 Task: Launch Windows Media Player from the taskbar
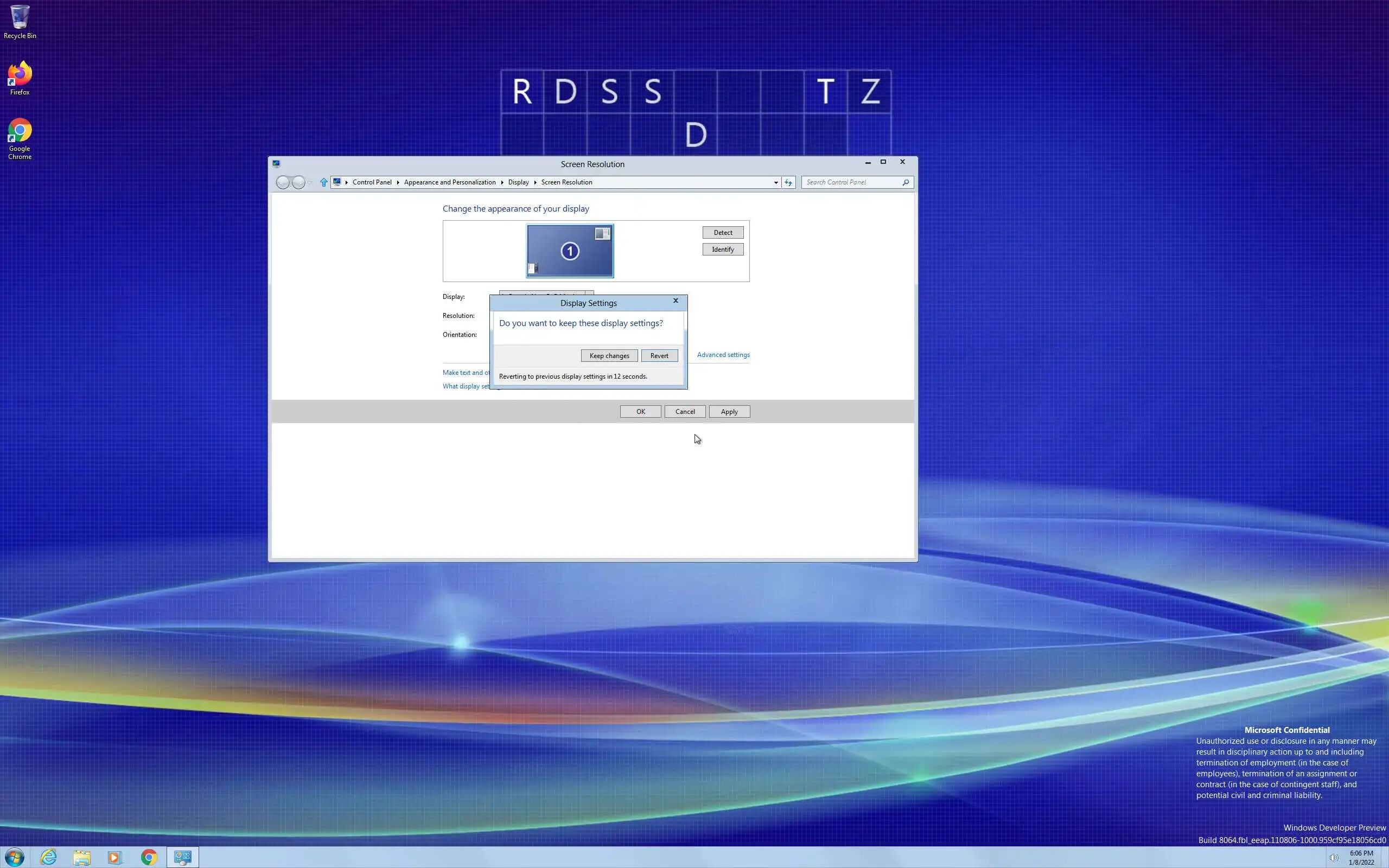pyautogui.click(x=115, y=857)
